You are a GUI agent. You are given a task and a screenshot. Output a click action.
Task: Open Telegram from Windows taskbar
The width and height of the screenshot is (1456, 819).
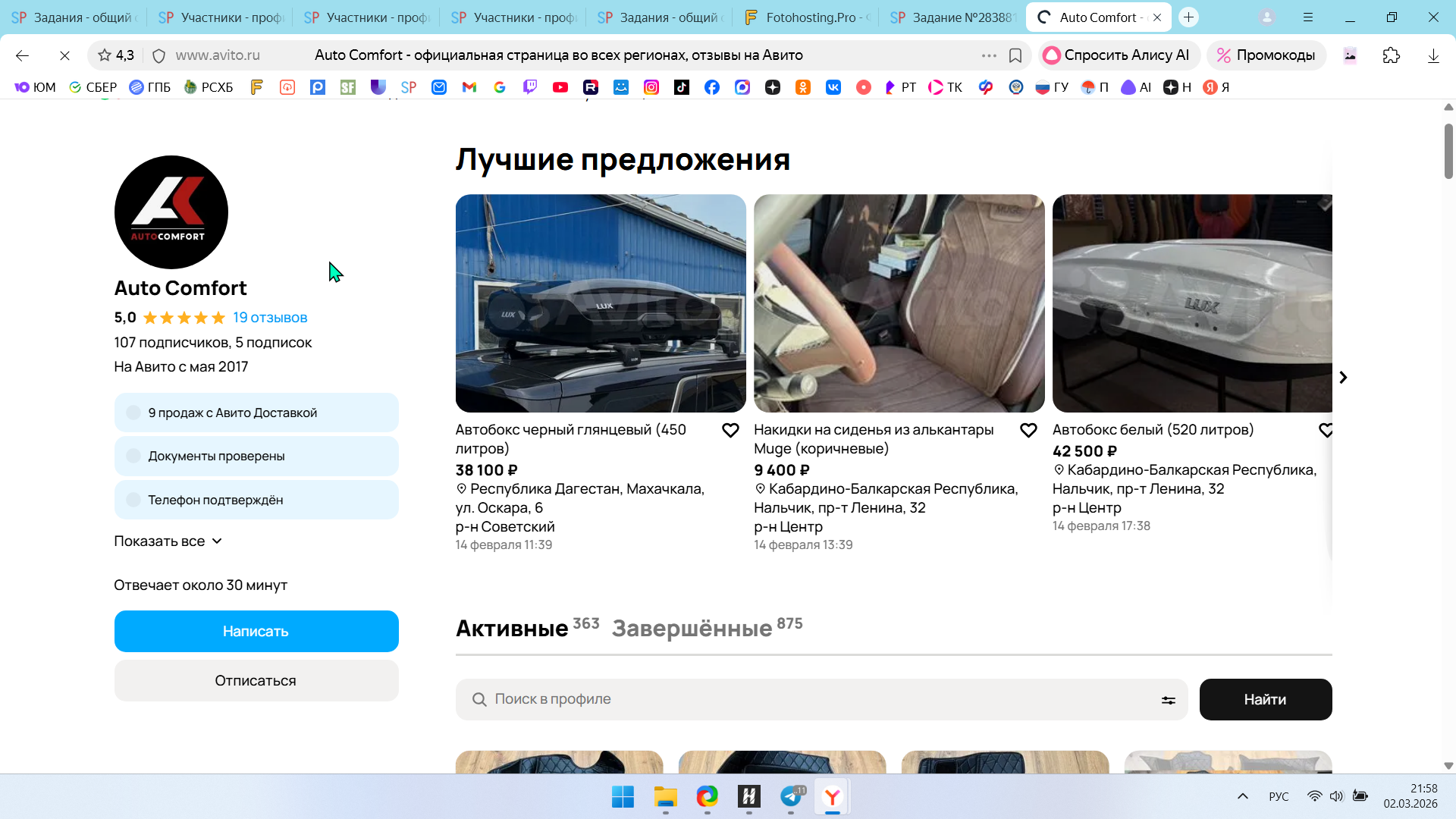pos(791,796)
